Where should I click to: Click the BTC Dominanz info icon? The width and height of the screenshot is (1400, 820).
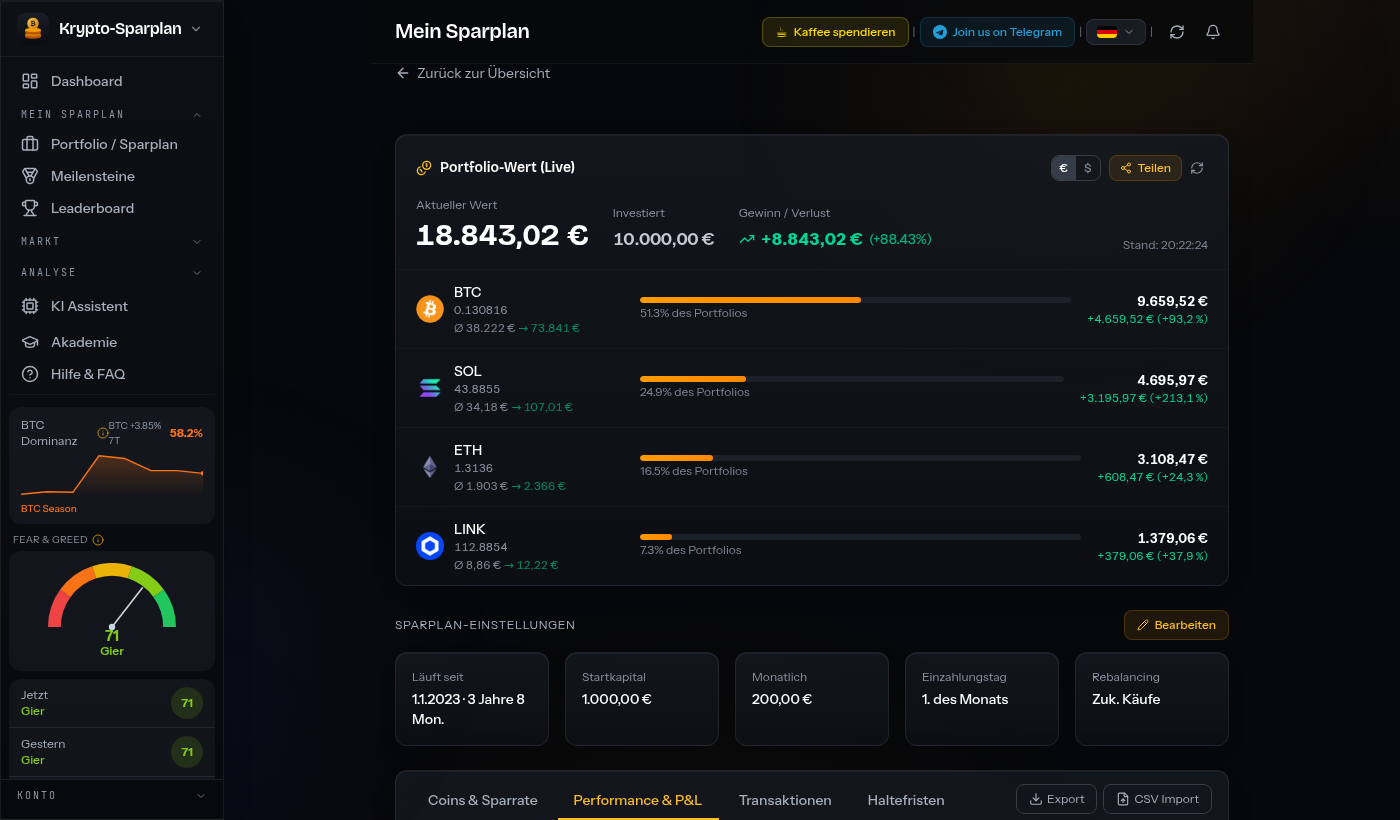pyautogui.click(x=102, y=433)
